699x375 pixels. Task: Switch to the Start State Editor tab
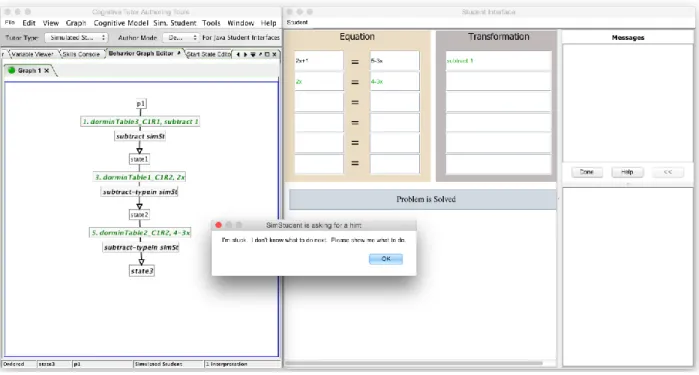pos(208,54)
